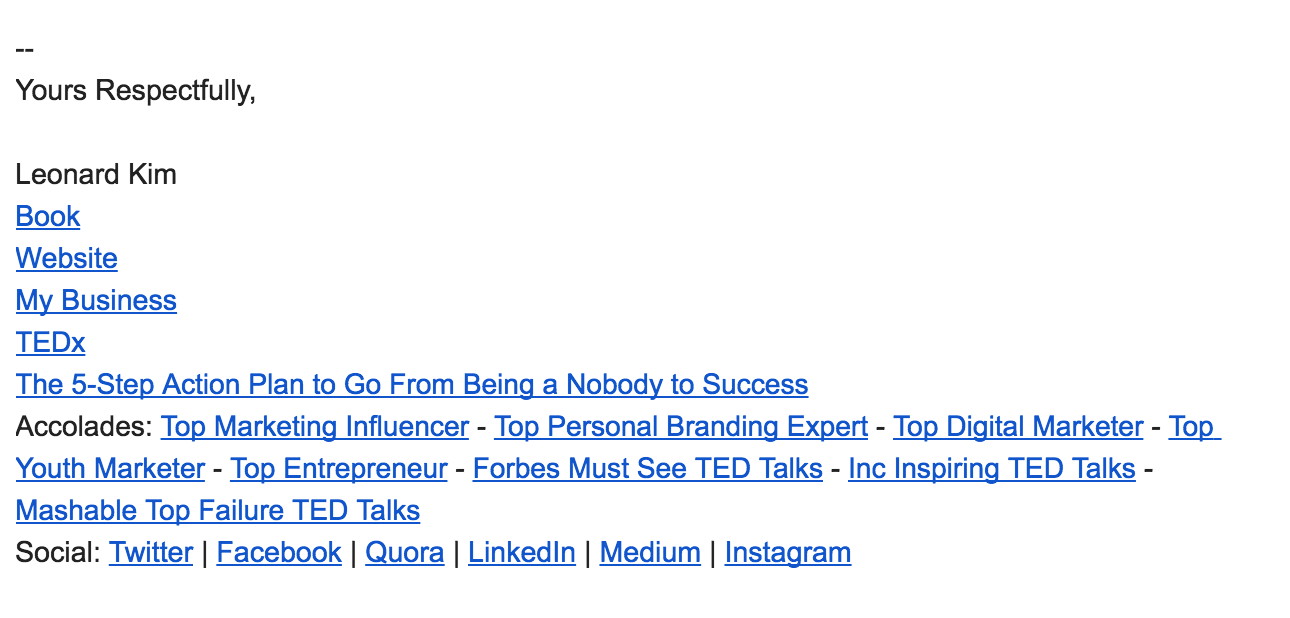Visit the My Business link
The height and width of the screenshot is (618, 1290).
(96, 301)
